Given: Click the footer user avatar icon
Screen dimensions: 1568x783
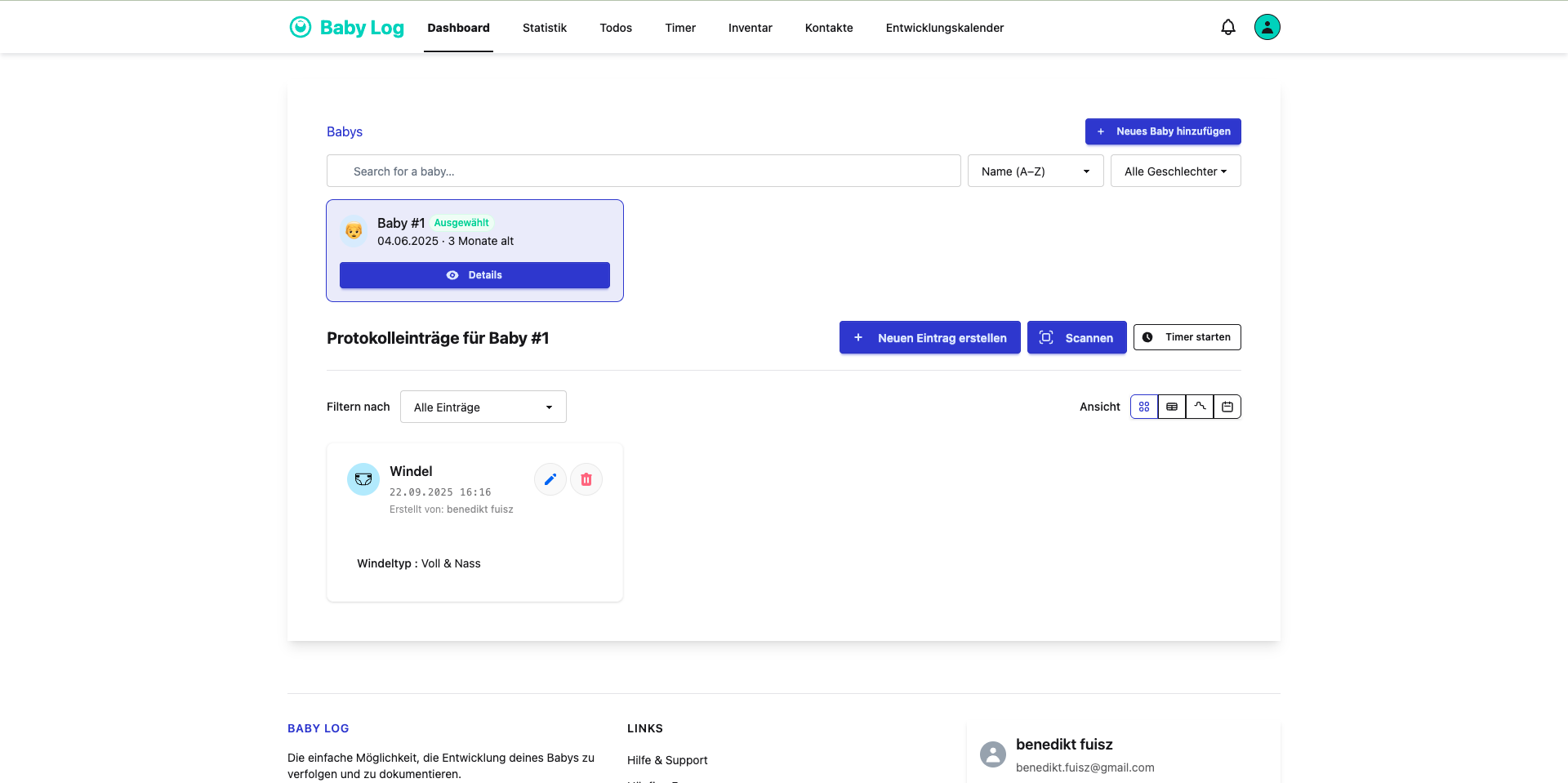Looking at the screenshot, I should 992,754.
